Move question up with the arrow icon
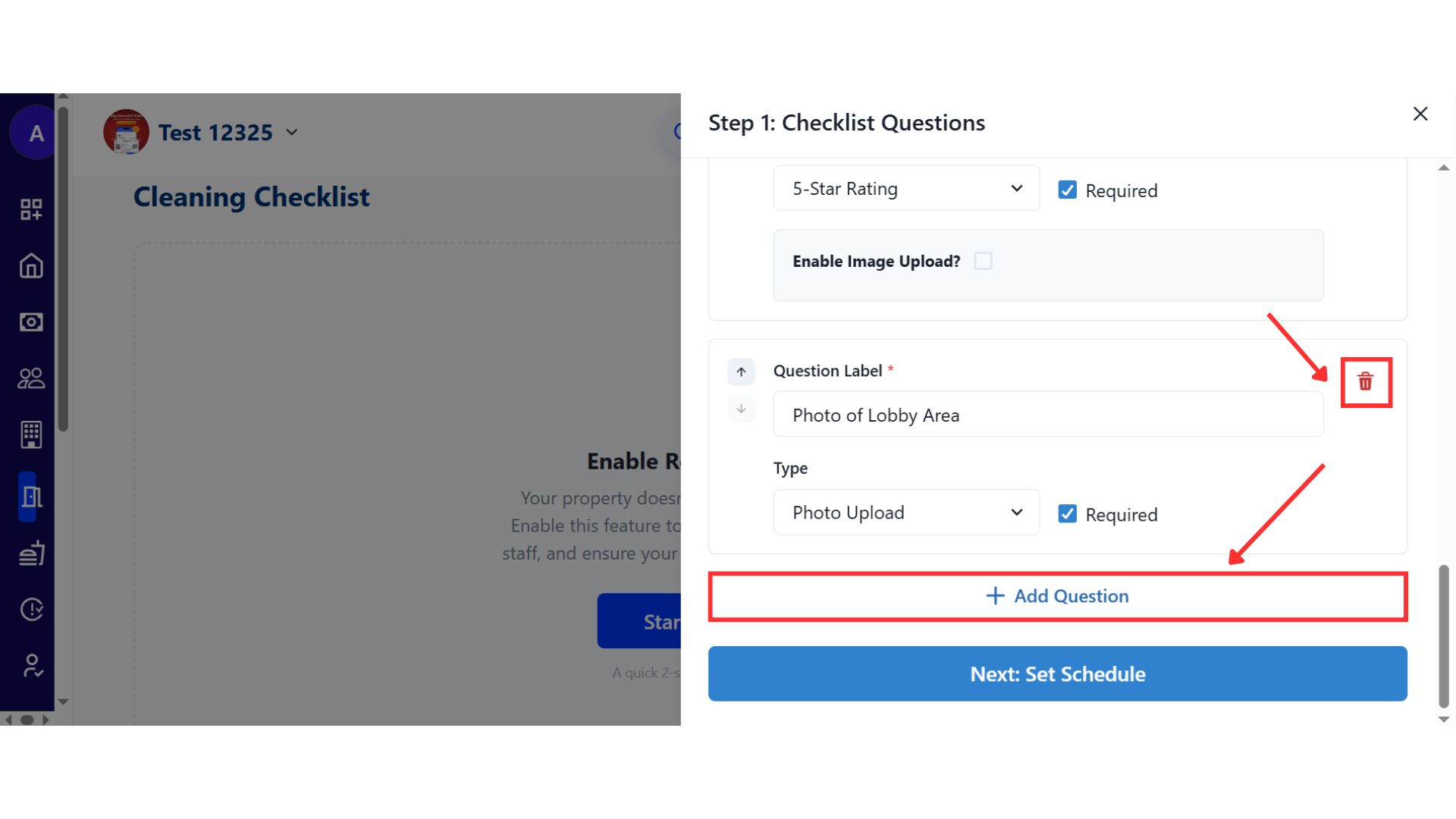Screen dimensions: 1456x819 coord(741,372)
